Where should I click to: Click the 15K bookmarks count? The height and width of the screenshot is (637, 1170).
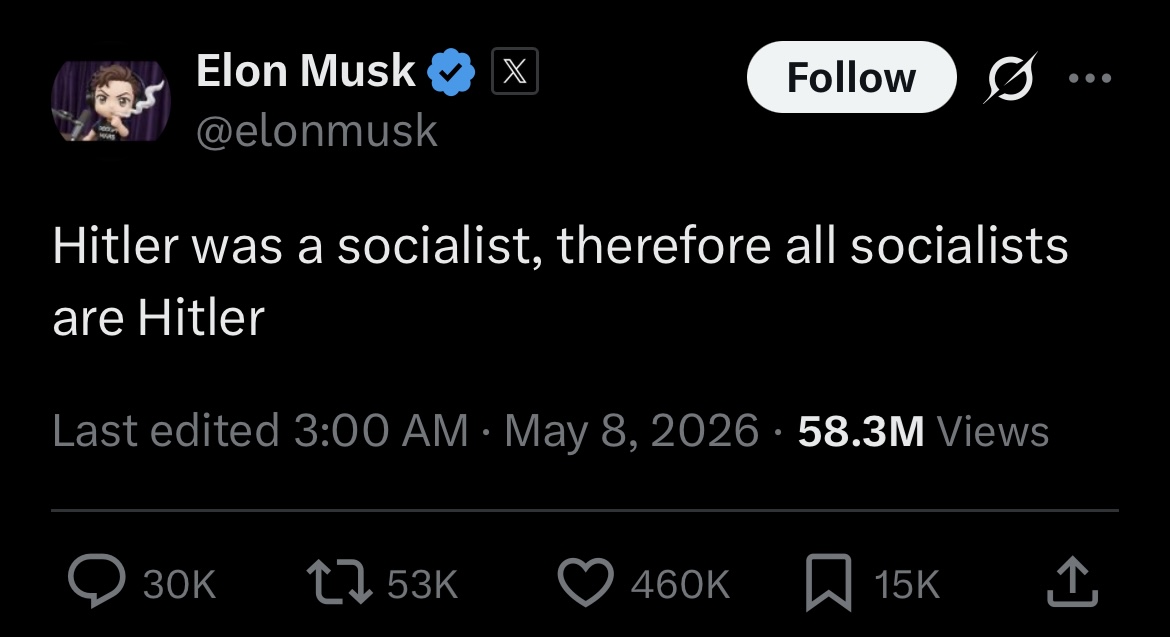click(x=907, y=584)
